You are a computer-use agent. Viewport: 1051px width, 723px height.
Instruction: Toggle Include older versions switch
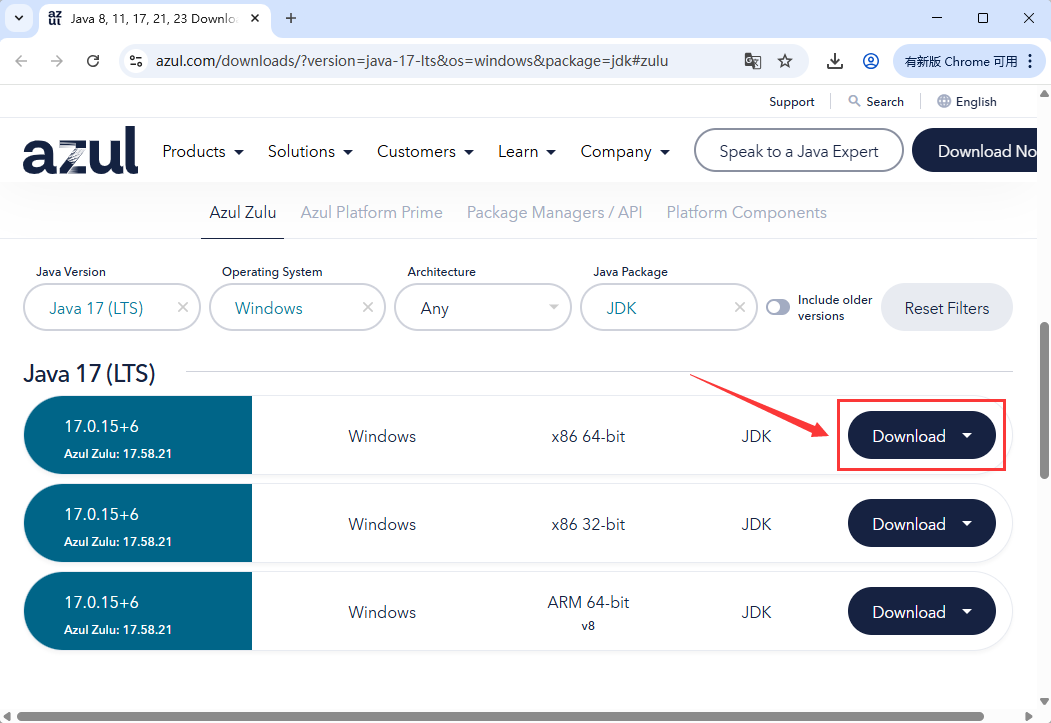pos(778,307)
